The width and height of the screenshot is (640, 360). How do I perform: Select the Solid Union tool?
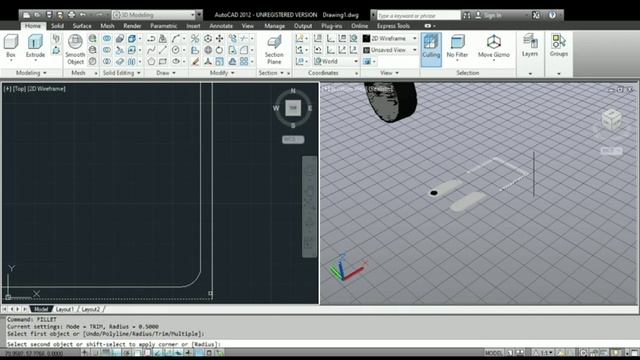pos(107,38)
